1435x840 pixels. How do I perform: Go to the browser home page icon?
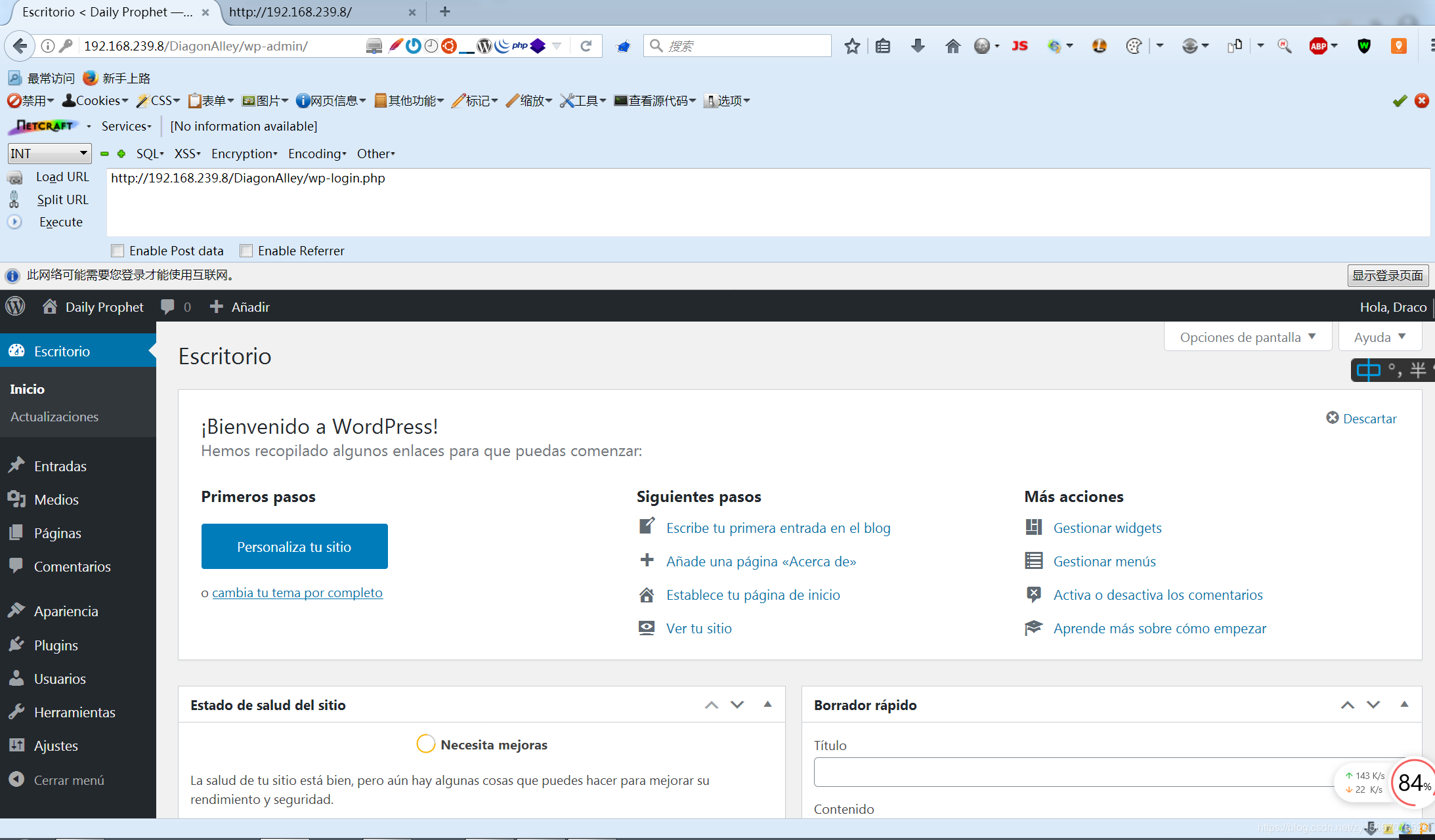click(x=953, y=46)
